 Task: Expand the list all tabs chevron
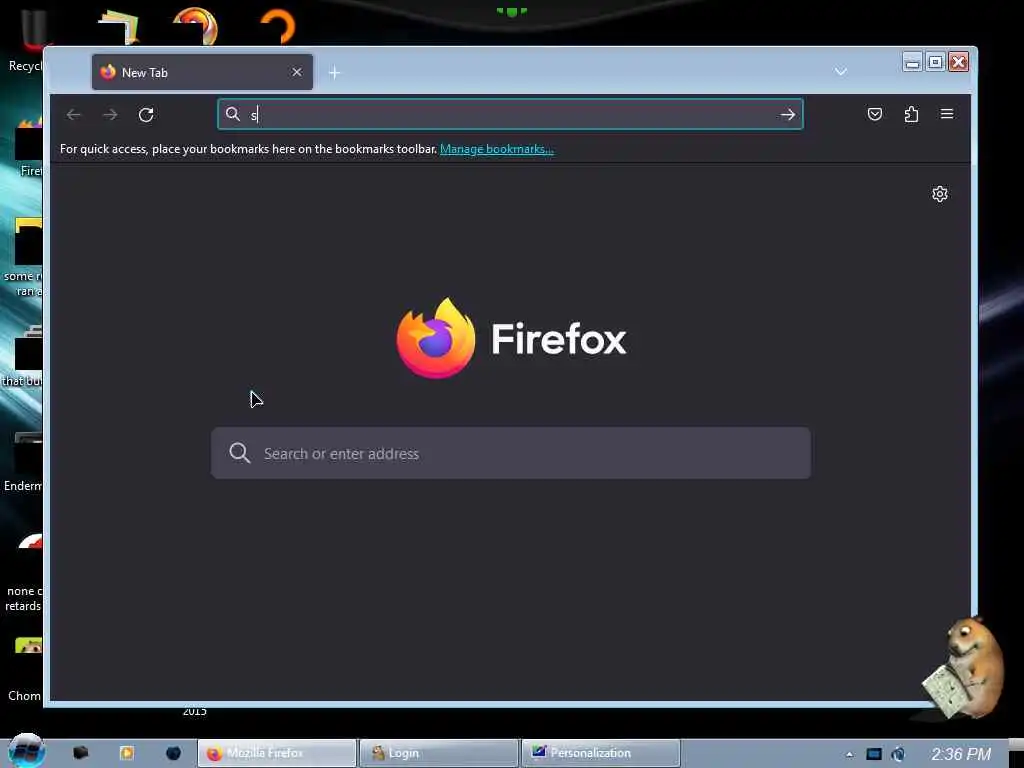point(840,71)
